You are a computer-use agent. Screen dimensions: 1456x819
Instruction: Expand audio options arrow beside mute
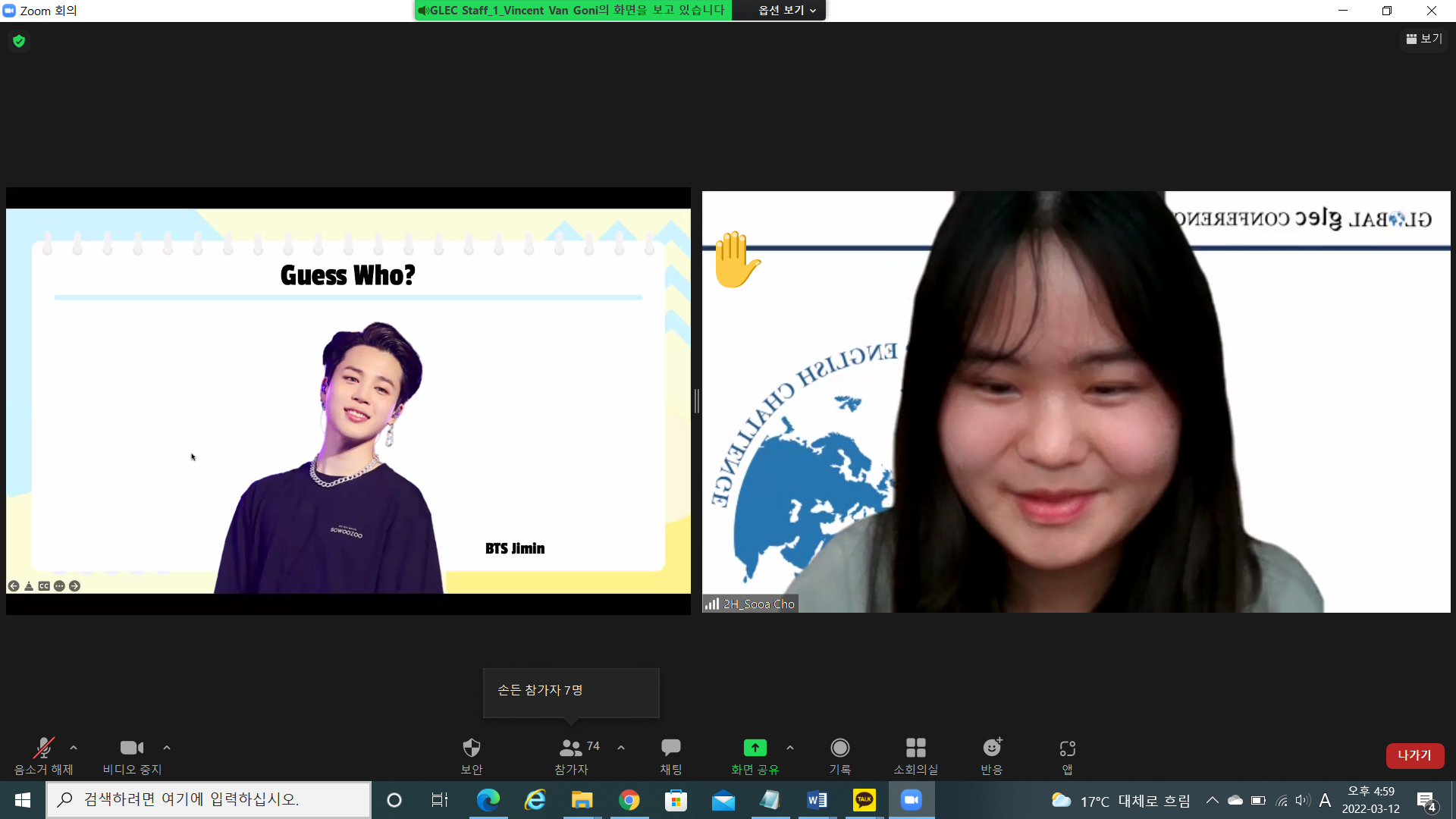point(74,748)
